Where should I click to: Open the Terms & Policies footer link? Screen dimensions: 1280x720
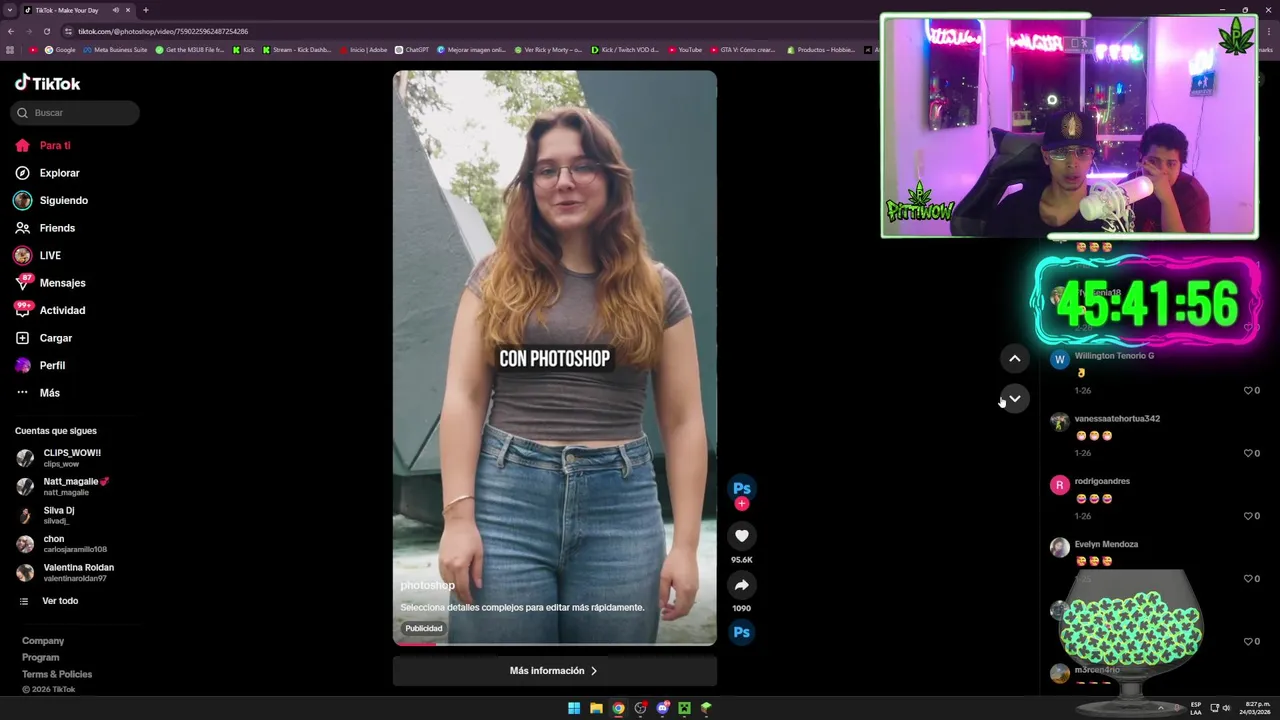[x=57, y=674]
